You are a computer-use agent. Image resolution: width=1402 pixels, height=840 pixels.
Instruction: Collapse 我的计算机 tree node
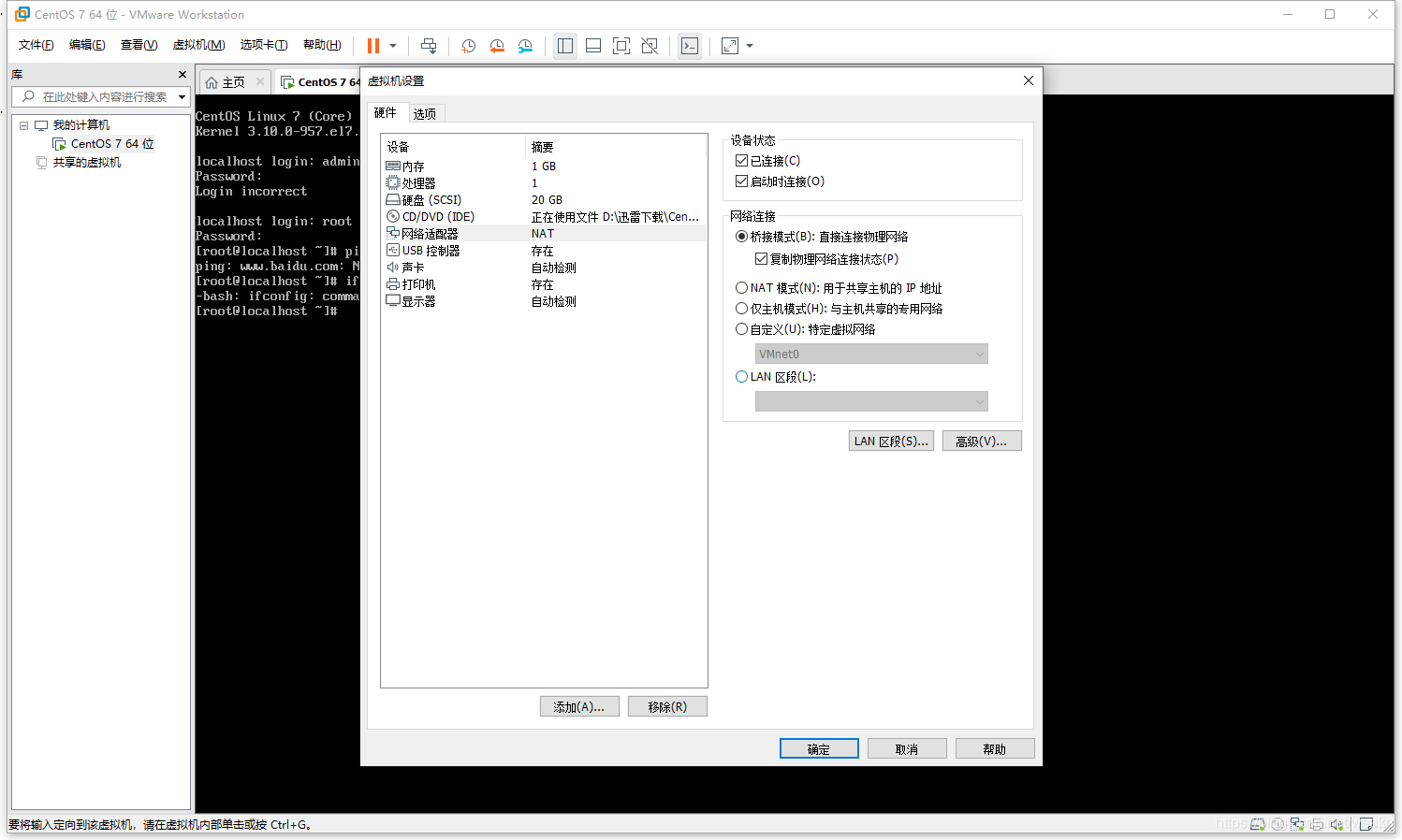tap(24, 125)
